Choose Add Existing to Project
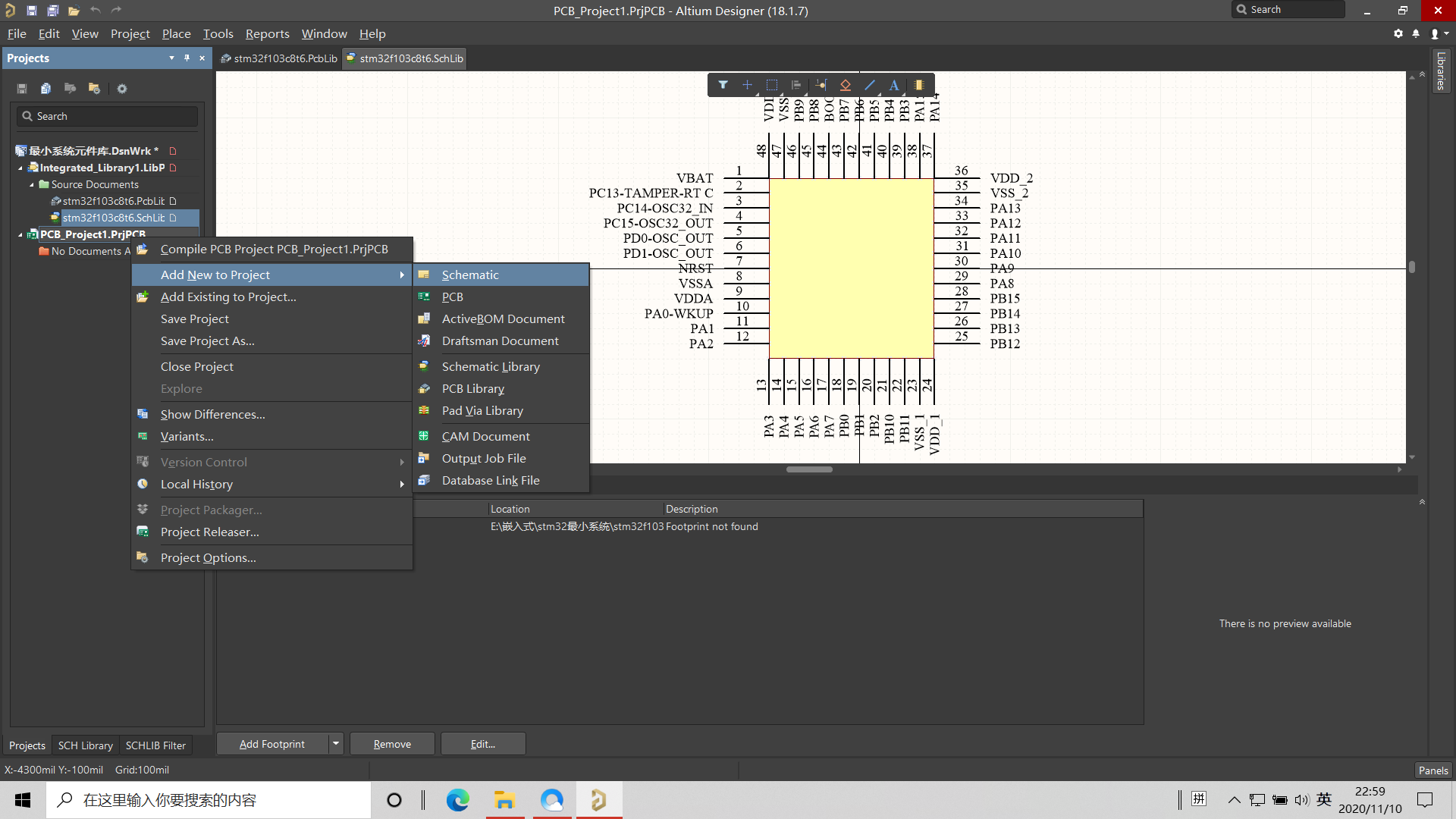The image size is (1456, 819). tap(273, 297)
